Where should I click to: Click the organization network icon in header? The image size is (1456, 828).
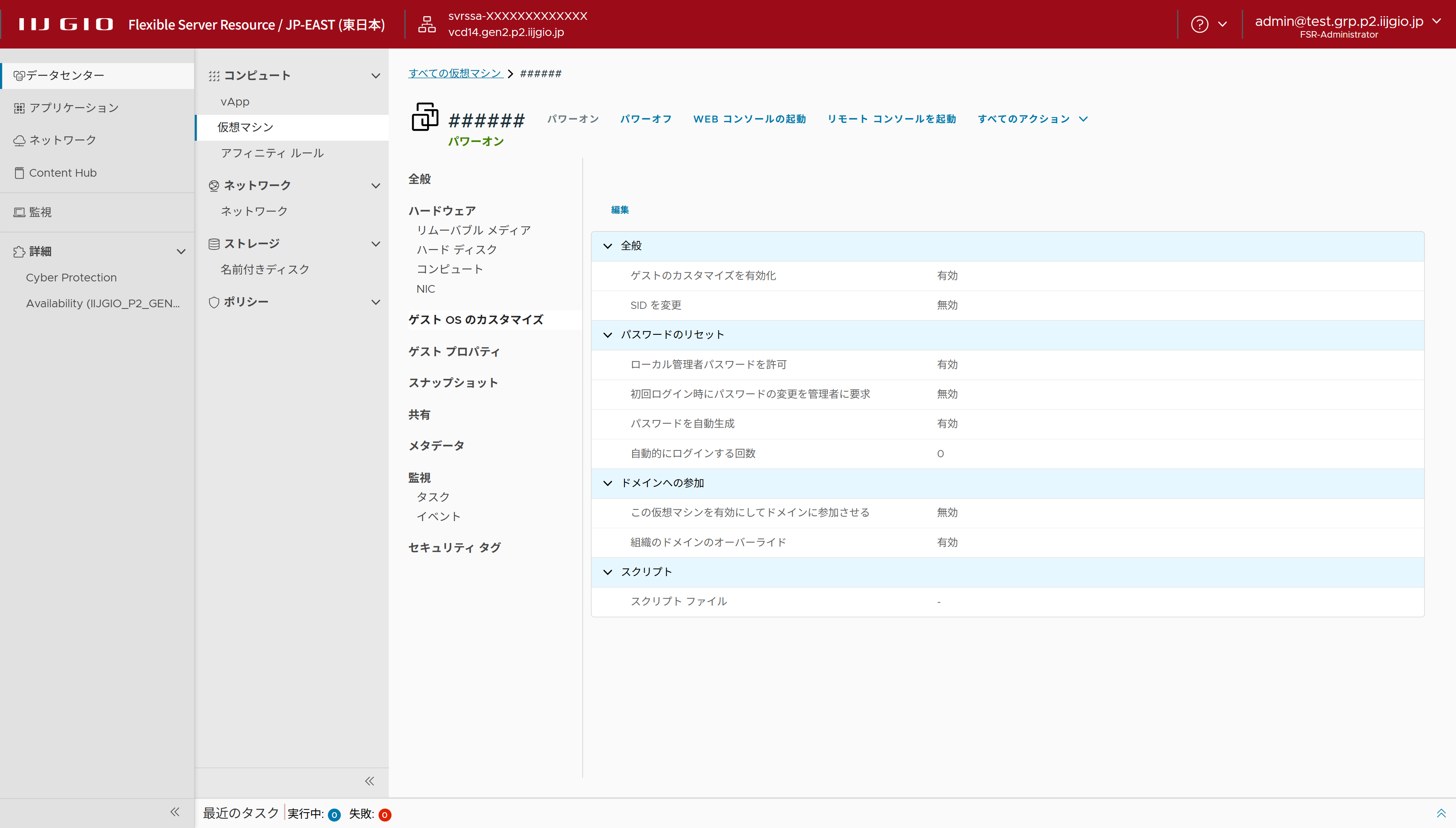(x=427, y=24)
